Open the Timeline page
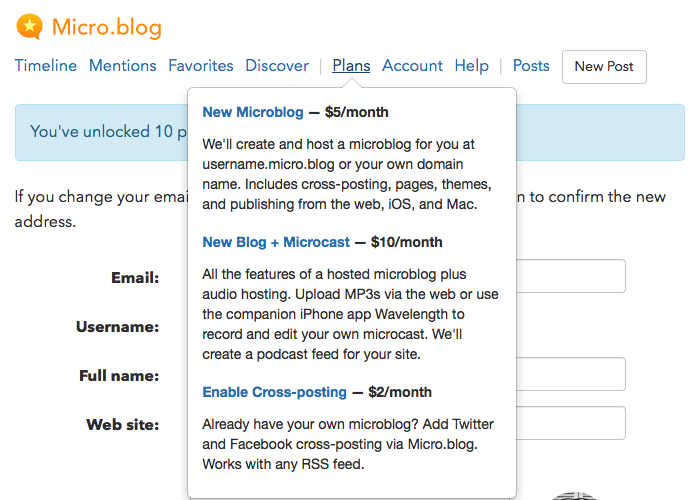The height and width of the screenshot is (500, 698). 46,65
